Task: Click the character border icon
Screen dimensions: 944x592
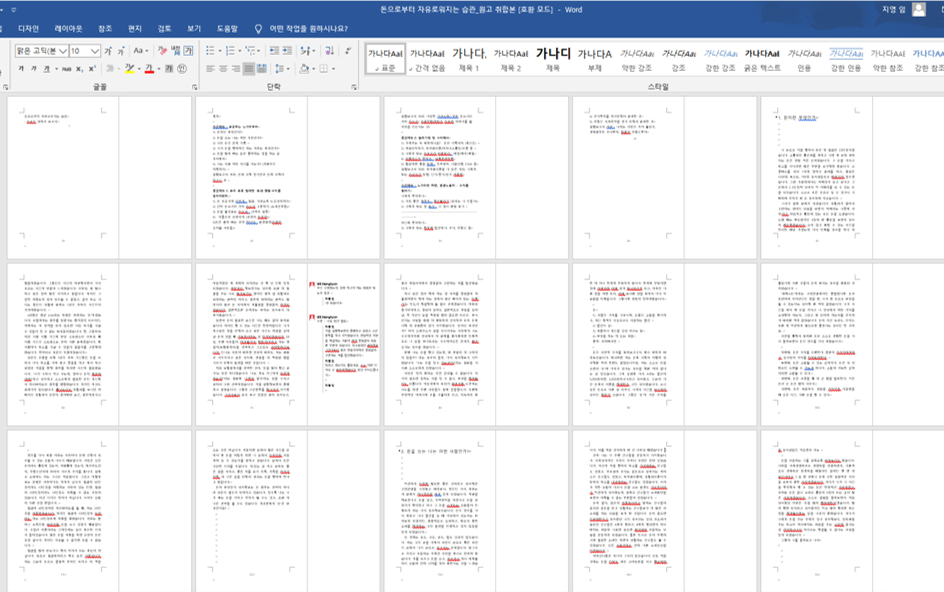Action: click(x=188, y=51)
